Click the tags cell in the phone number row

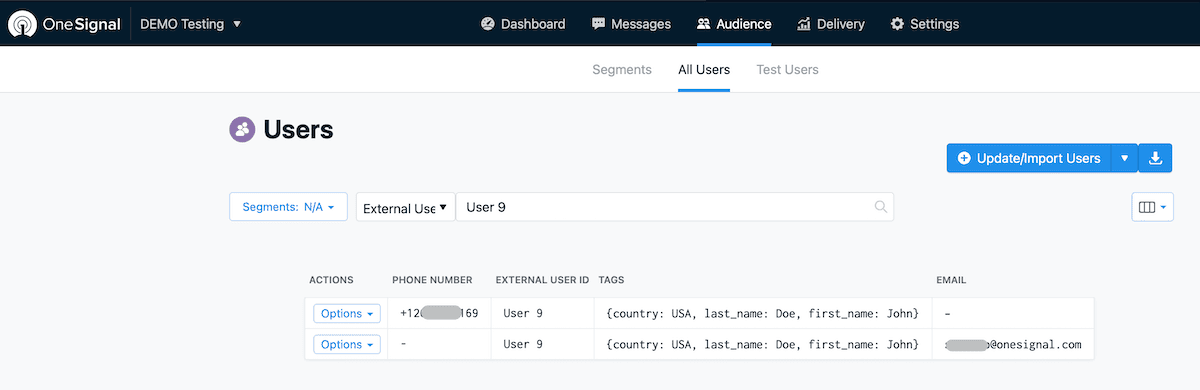point(763,313)
